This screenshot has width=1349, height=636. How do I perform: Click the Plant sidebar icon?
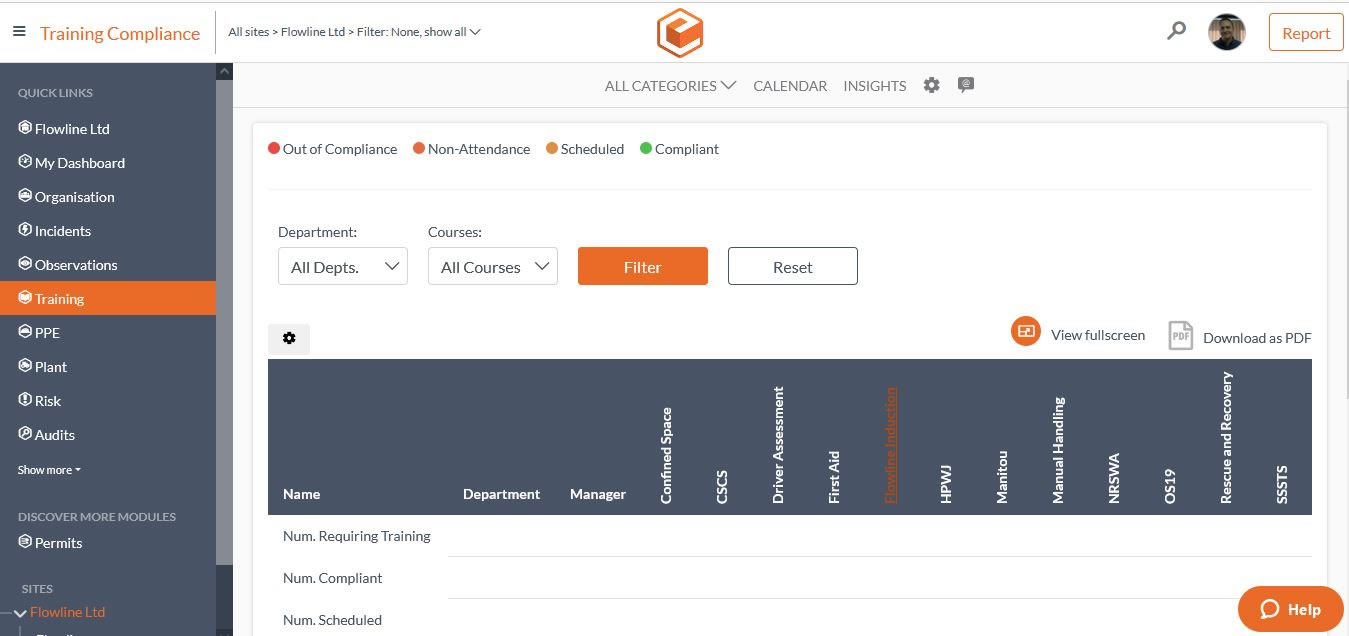tap(26, 366)
